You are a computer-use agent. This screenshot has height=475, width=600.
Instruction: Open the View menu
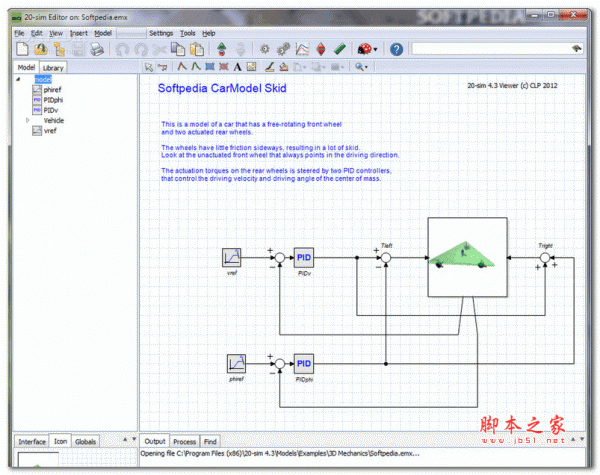click(56, 33)
